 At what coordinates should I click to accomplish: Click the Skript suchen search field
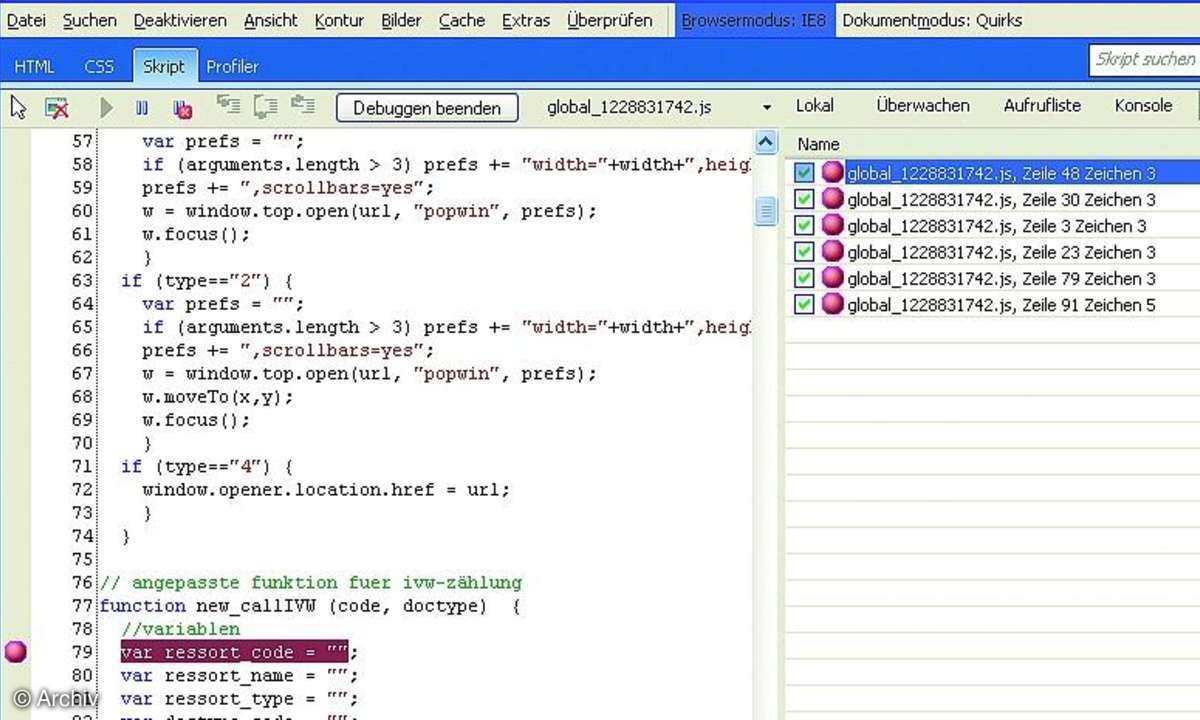[1144, 60]
